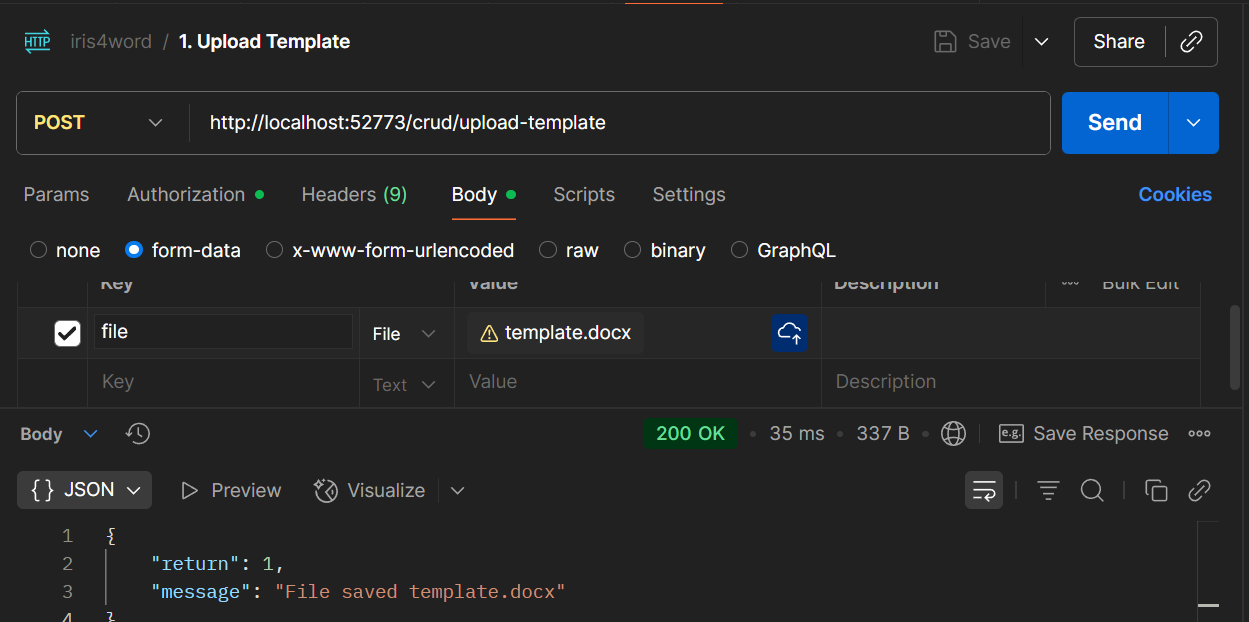Select the raw body type radio button

point(547,250)
